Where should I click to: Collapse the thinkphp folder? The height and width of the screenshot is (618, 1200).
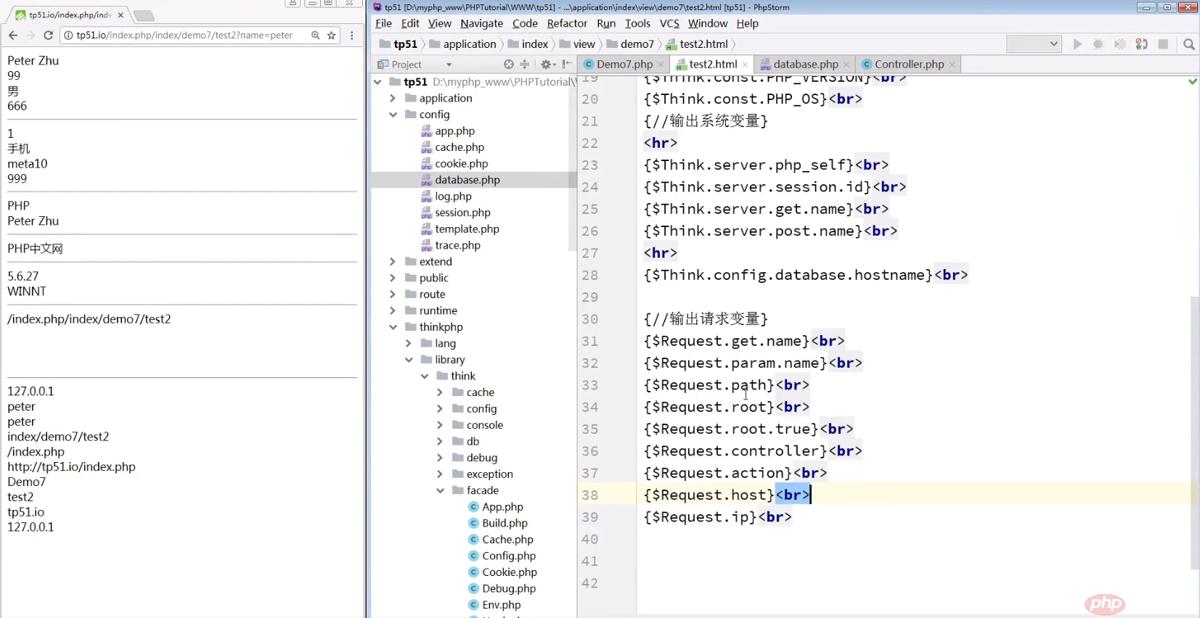[x=392, y=326]
